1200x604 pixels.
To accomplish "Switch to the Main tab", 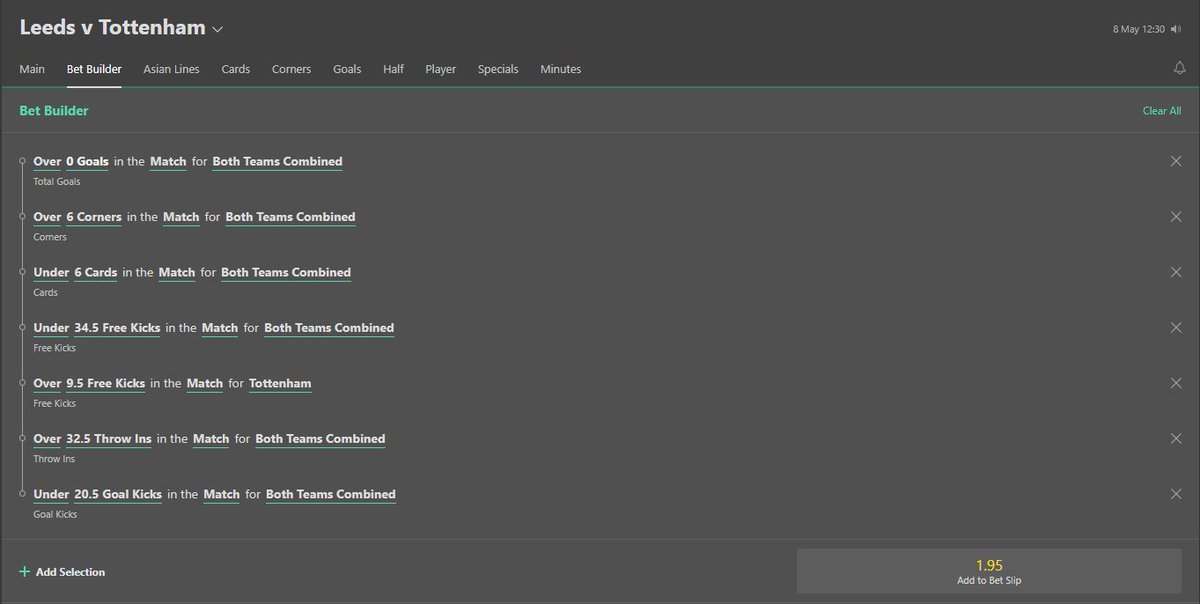I will [x=32, y=69].
